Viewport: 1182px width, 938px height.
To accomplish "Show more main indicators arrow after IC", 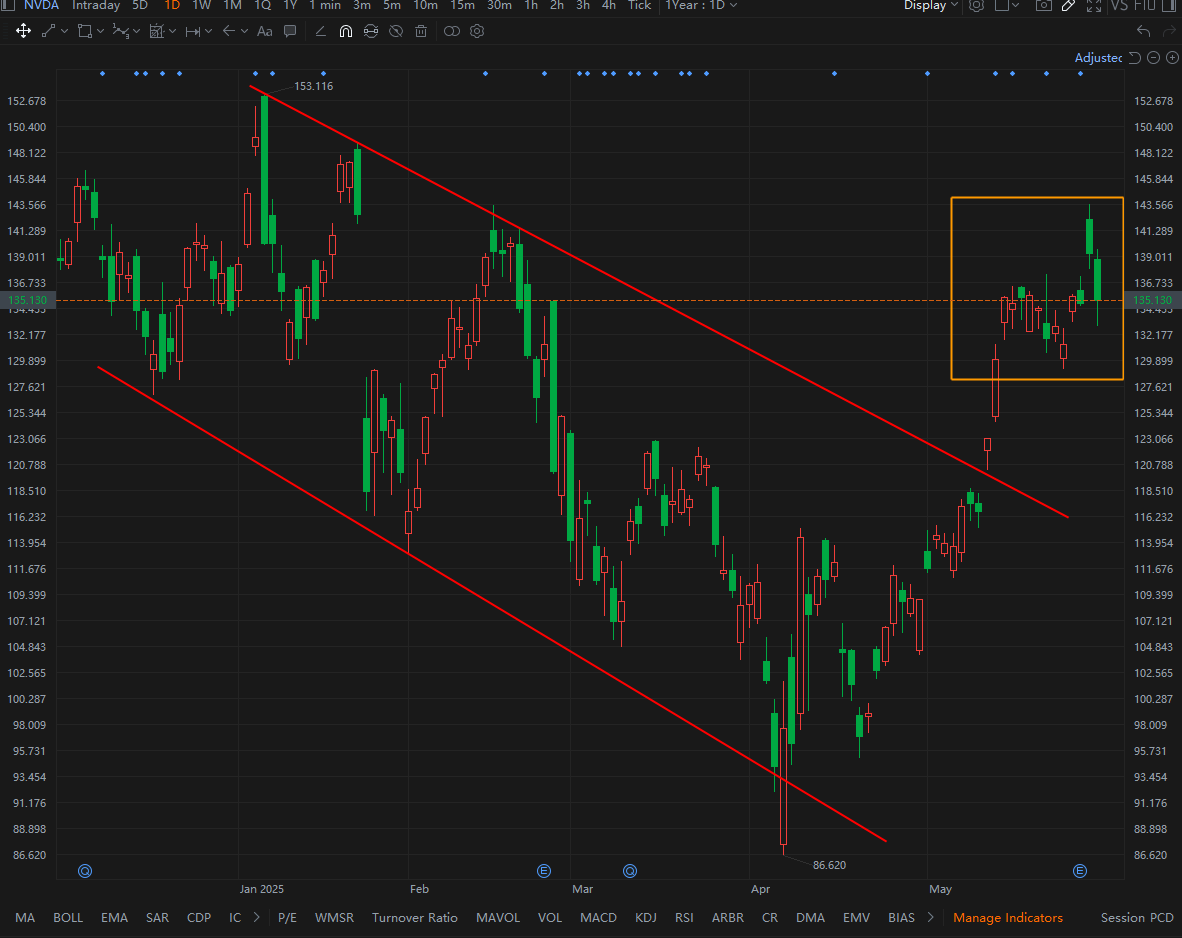I will coord(257,918).
